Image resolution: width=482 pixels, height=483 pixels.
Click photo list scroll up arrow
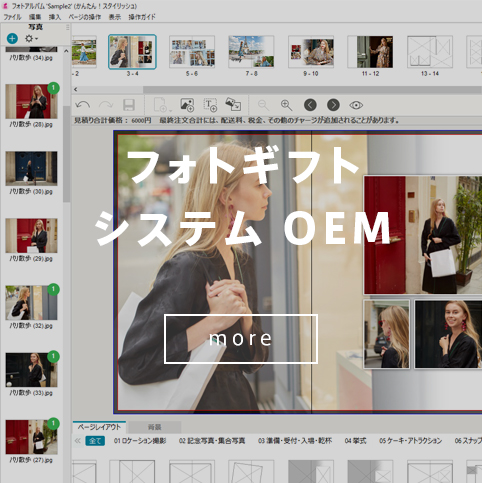coord(66,51)
